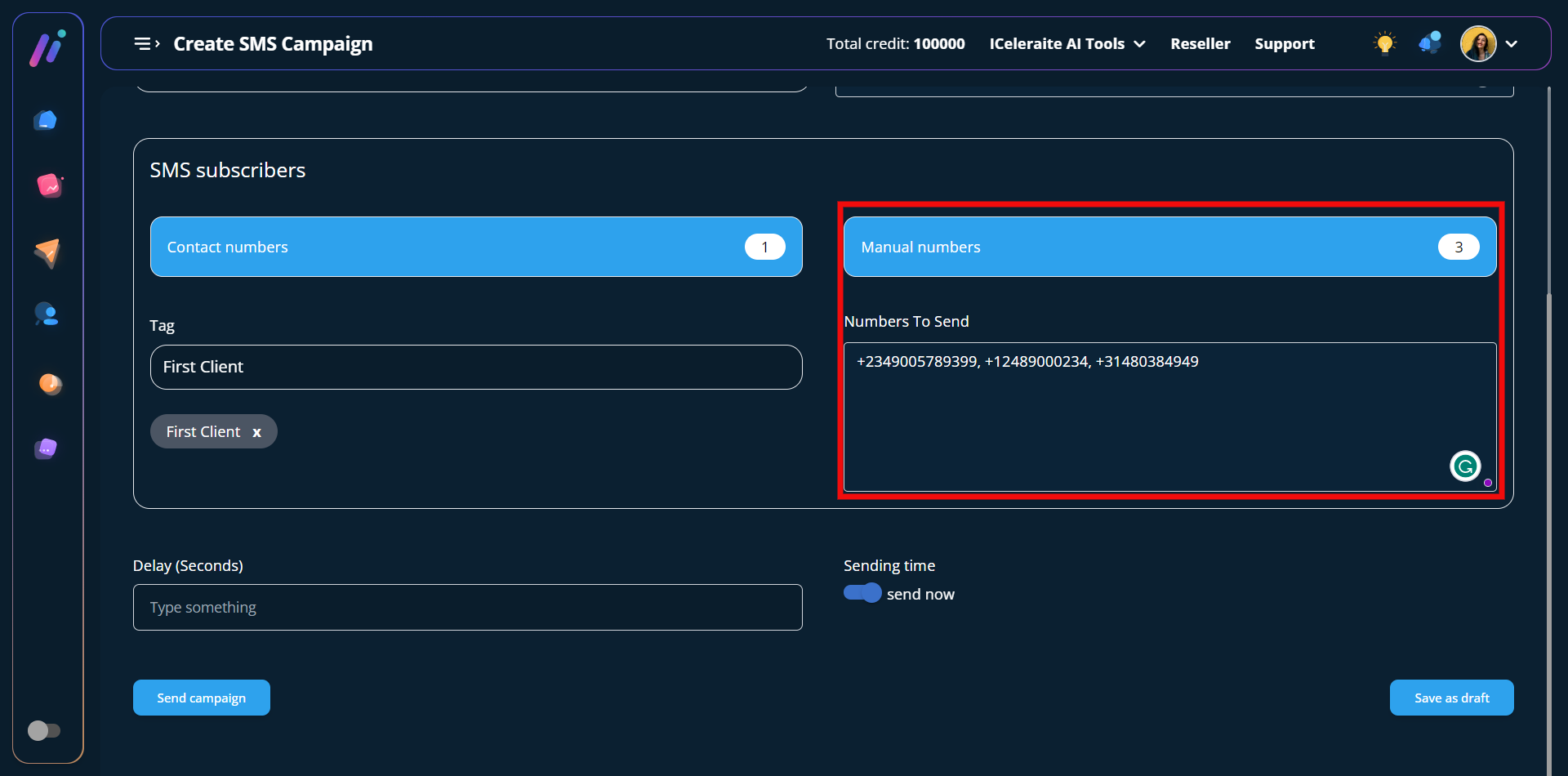Open the pink analytics chart sidebar icon
This screenshot has width=1568, height=776.
point(49,186)
